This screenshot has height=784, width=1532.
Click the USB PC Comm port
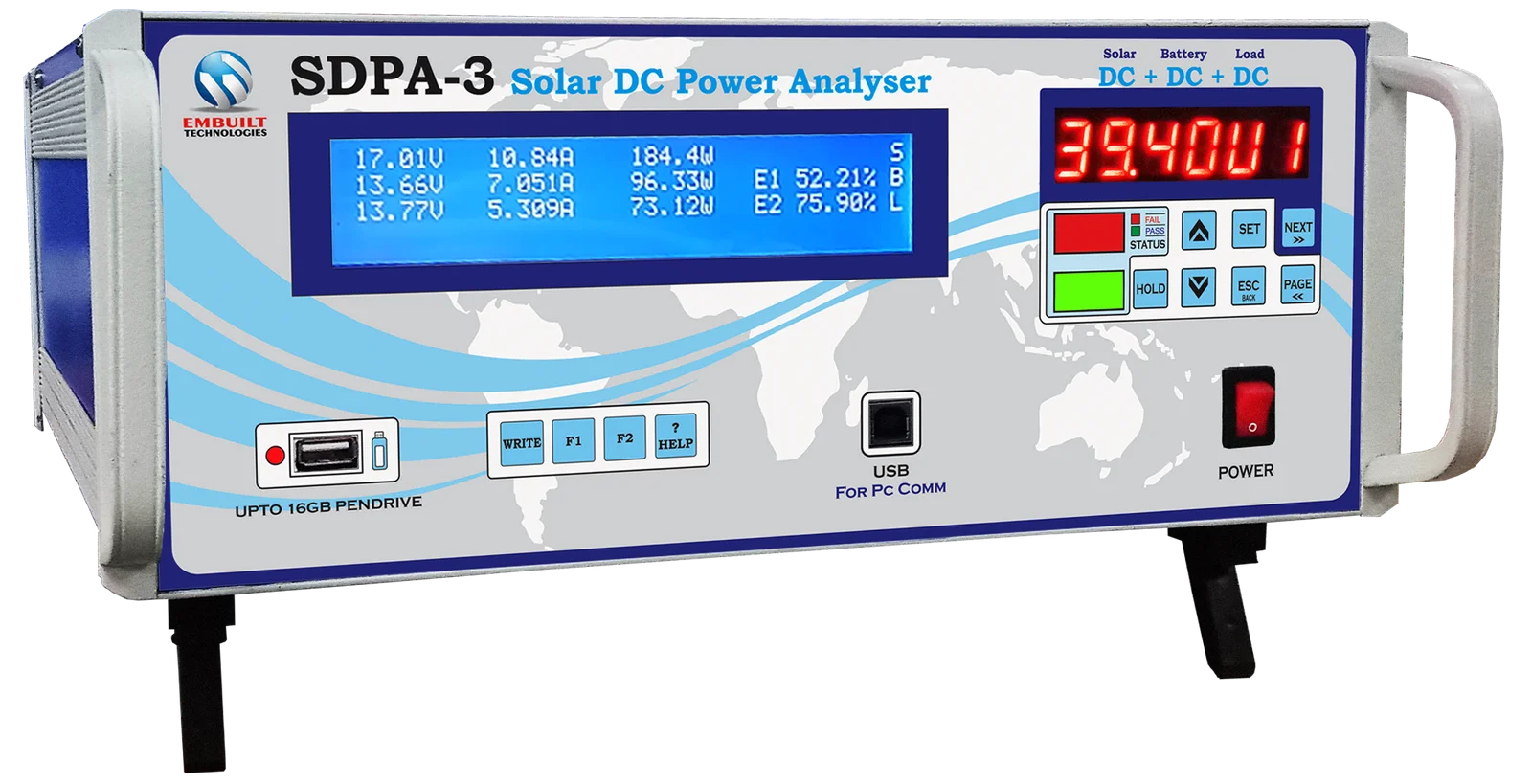click(890, 422)
